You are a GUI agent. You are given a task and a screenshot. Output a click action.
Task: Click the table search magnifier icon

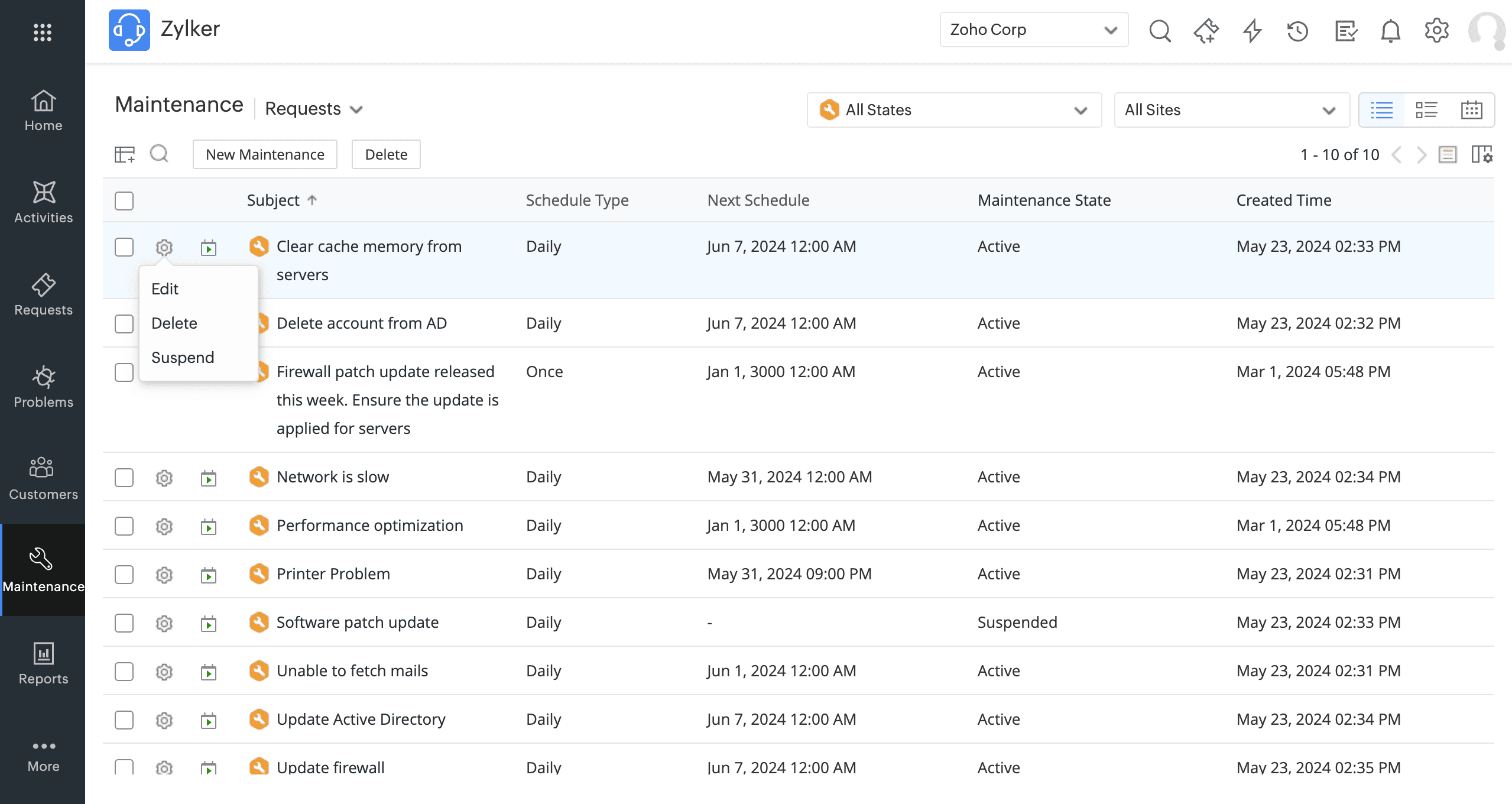pyautogui.click(x=159, y=154)
